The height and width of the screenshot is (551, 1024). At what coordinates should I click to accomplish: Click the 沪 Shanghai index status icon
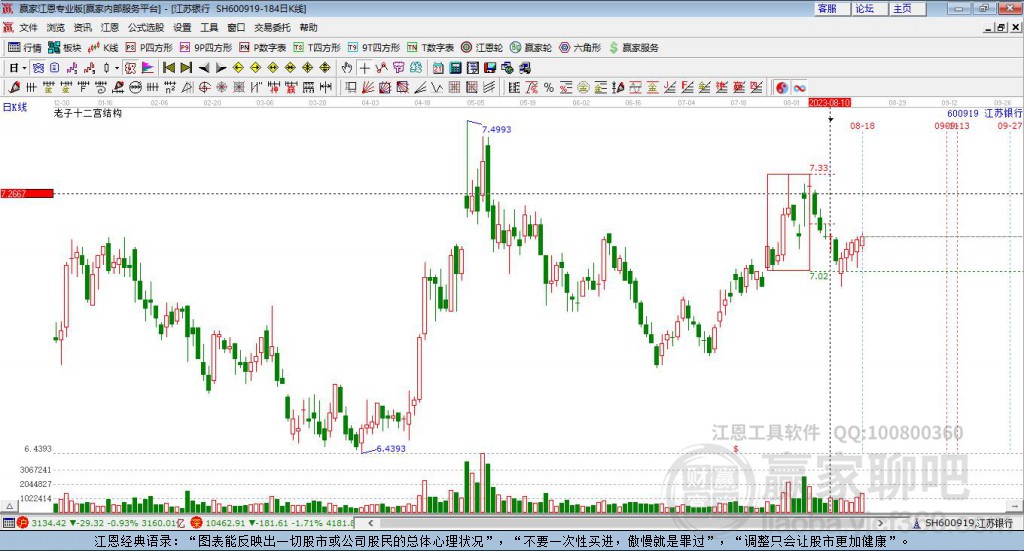click(x=23, y=523)
